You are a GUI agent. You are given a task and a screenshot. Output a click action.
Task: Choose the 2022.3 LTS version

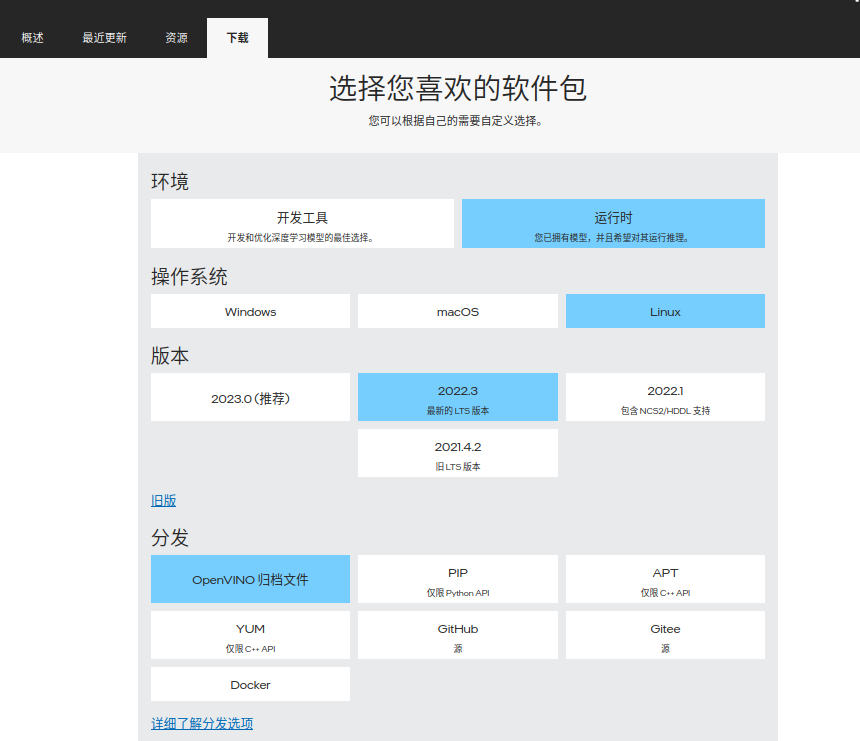tap(457, 397)
